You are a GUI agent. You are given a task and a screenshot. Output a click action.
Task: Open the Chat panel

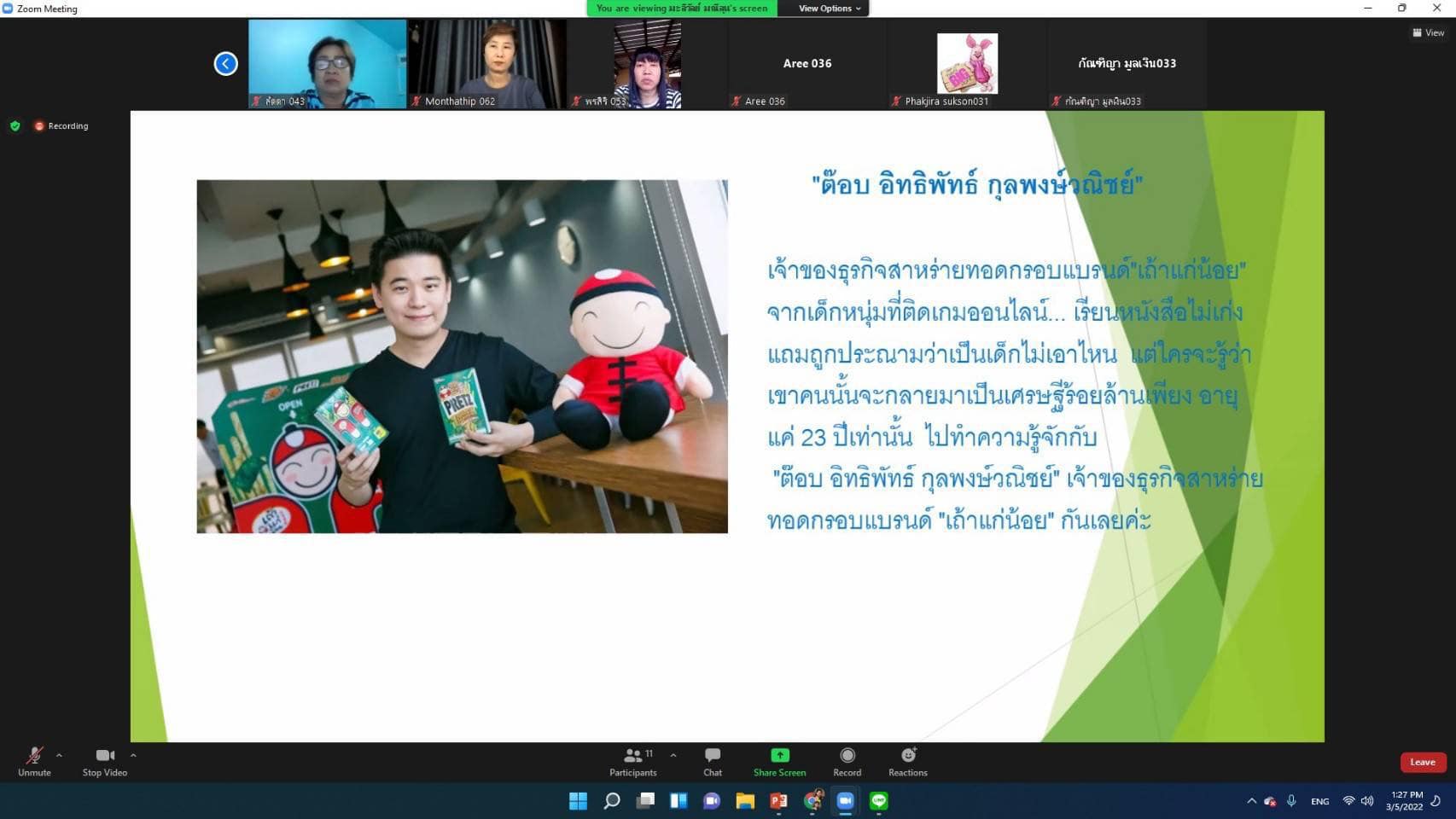click(712, 762)
